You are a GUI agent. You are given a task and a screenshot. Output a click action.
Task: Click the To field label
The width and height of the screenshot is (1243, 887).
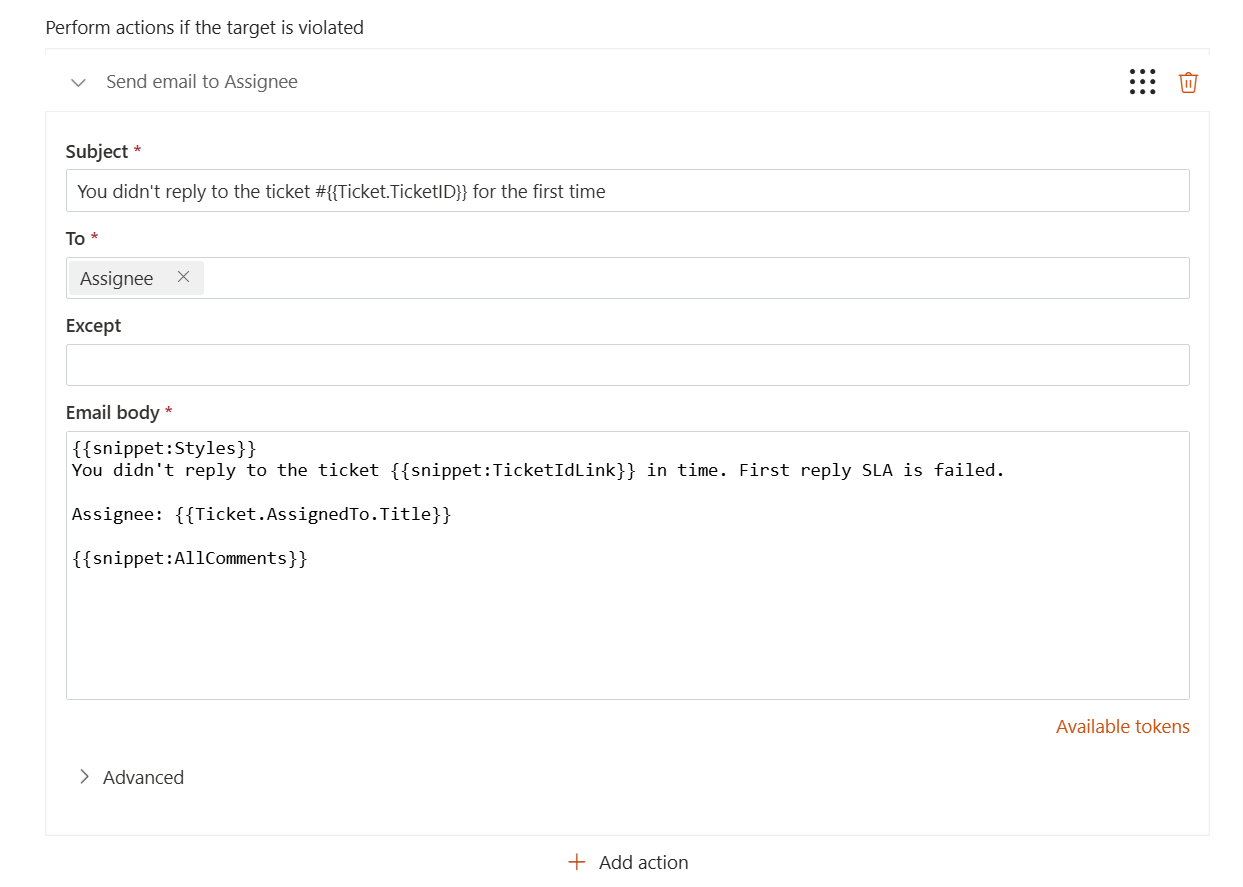(75, 239)
